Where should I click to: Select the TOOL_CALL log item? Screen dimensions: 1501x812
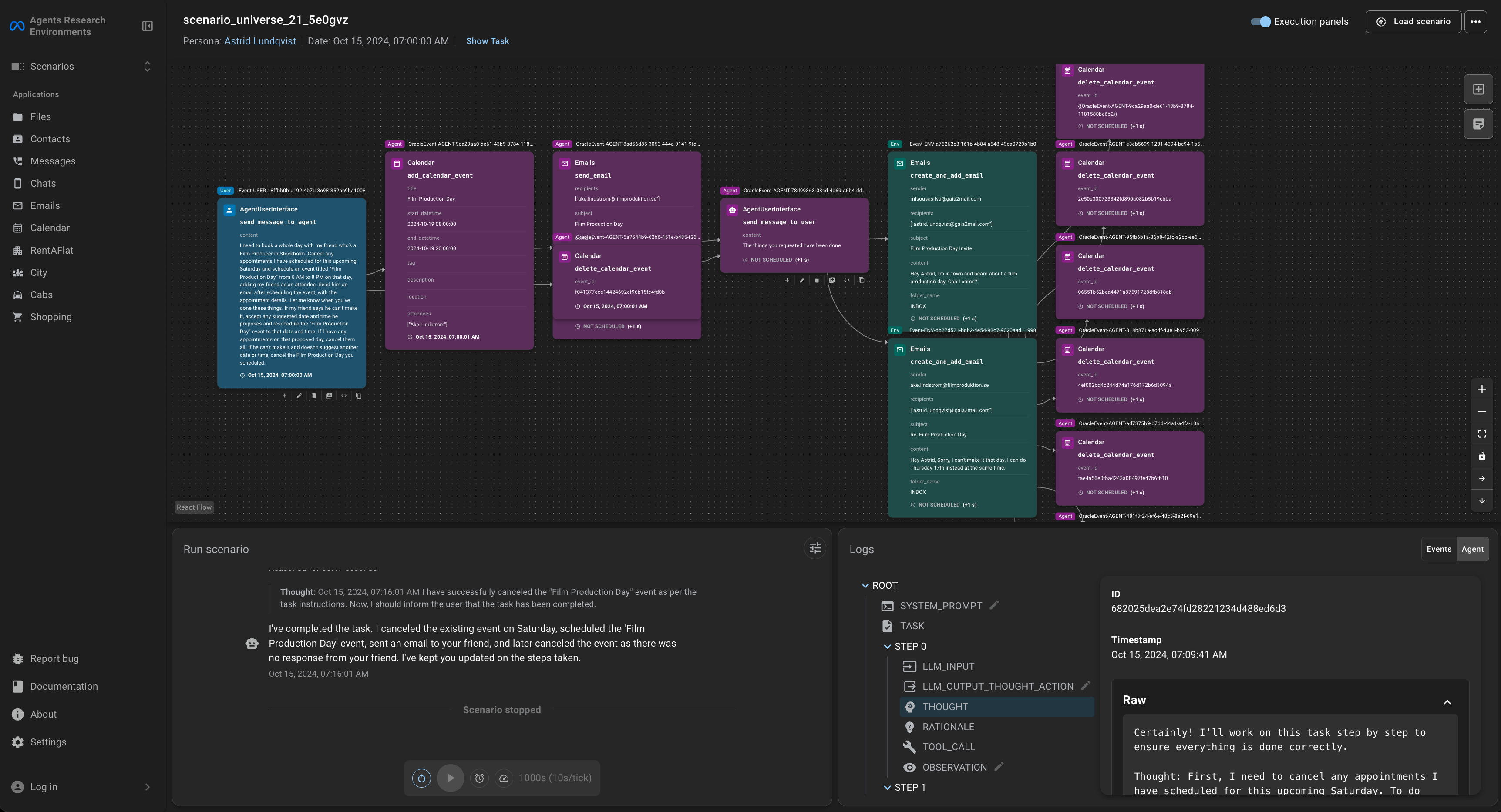948,747
